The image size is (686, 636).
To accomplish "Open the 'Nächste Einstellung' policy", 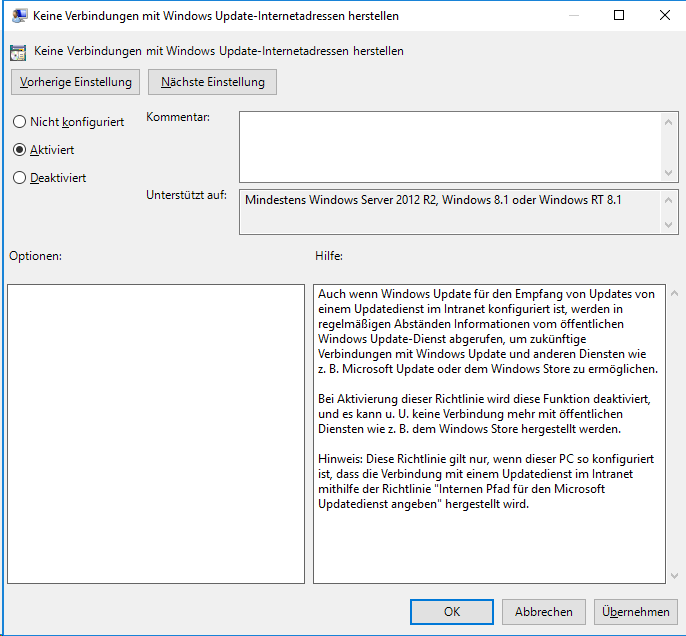I will [x=212, y=82].
